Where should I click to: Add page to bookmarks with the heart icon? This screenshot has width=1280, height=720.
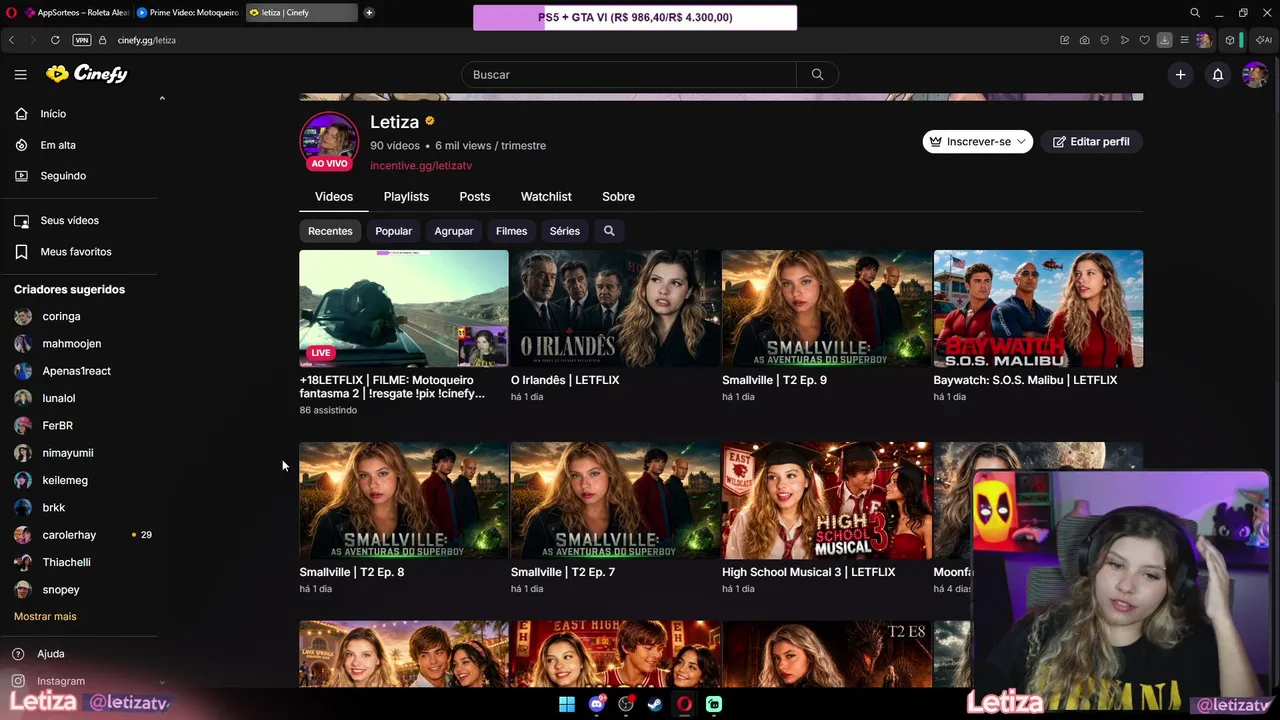tap(1144, 40)
